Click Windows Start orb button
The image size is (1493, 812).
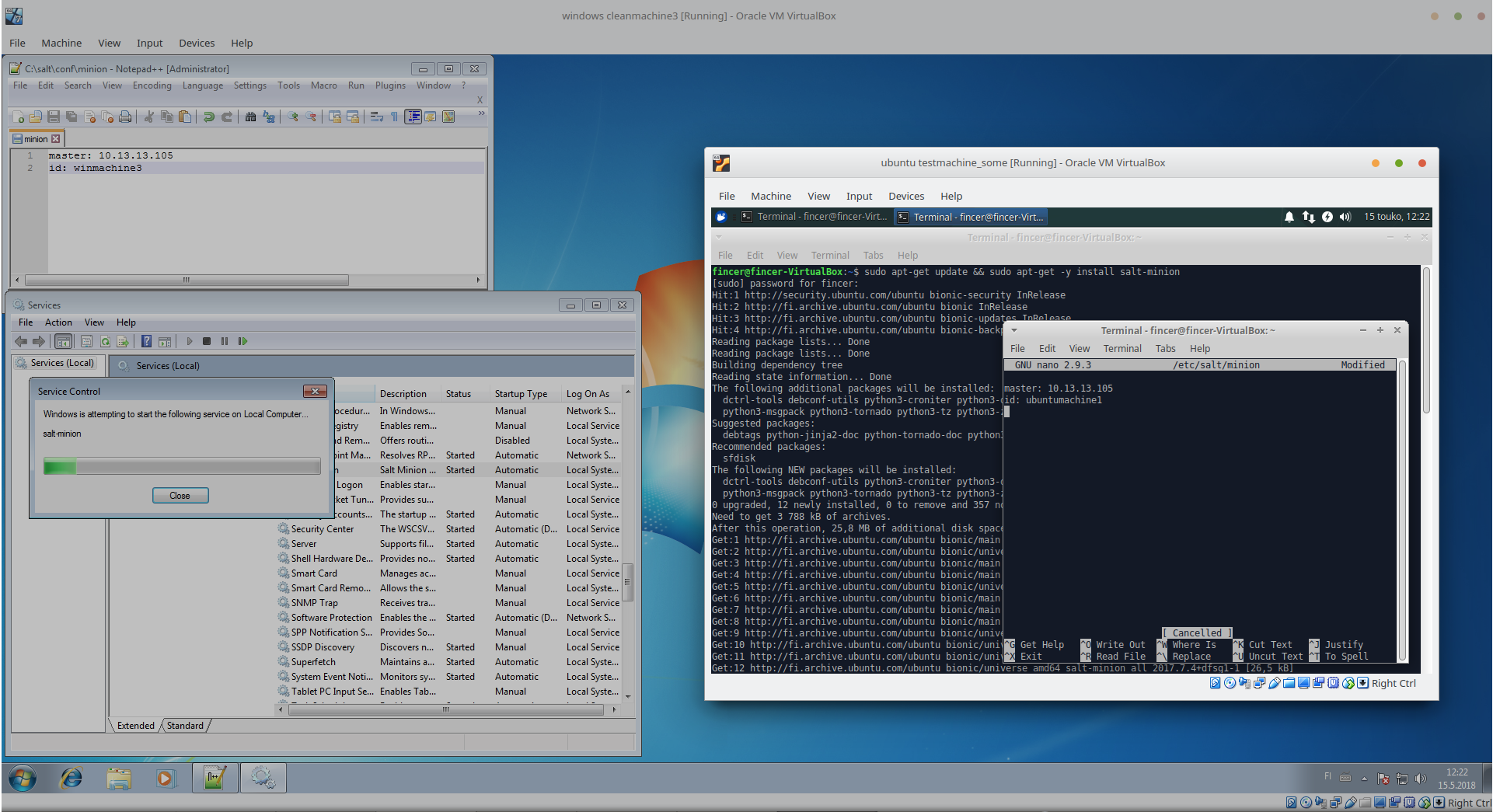(23, 778)
